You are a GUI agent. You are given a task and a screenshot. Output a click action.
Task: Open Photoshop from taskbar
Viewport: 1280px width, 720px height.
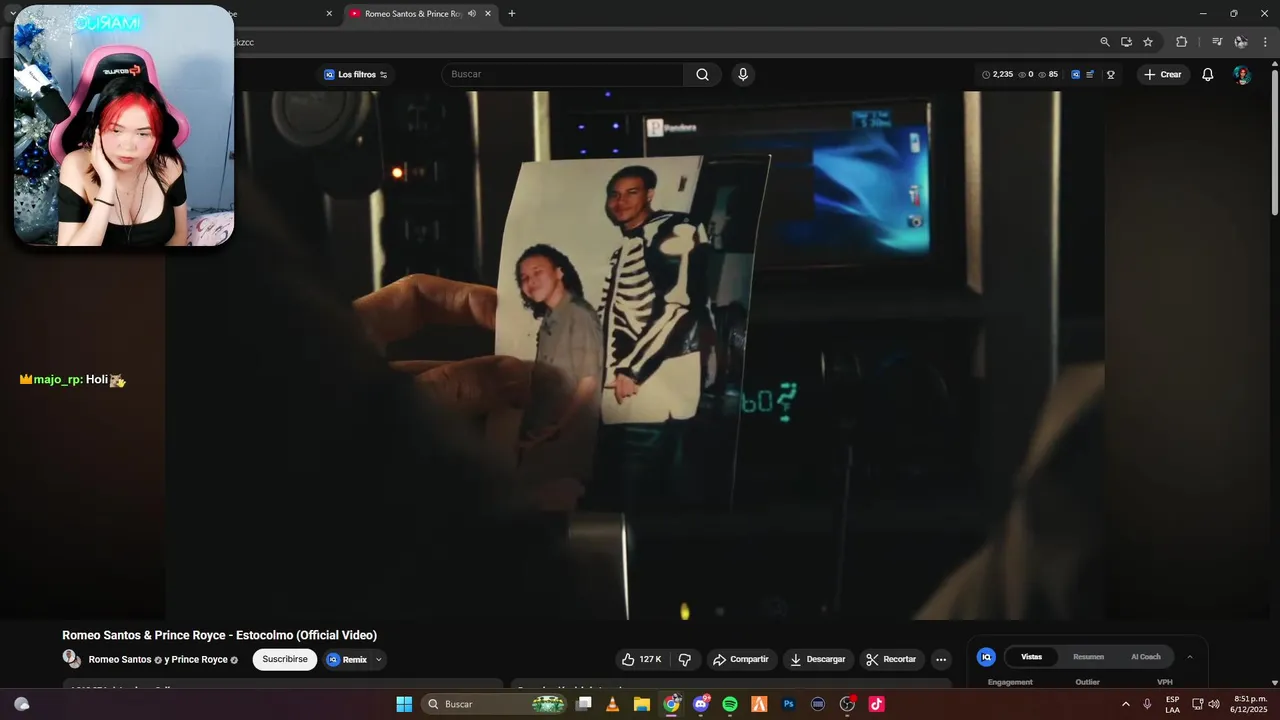click(x=789, y=704)
